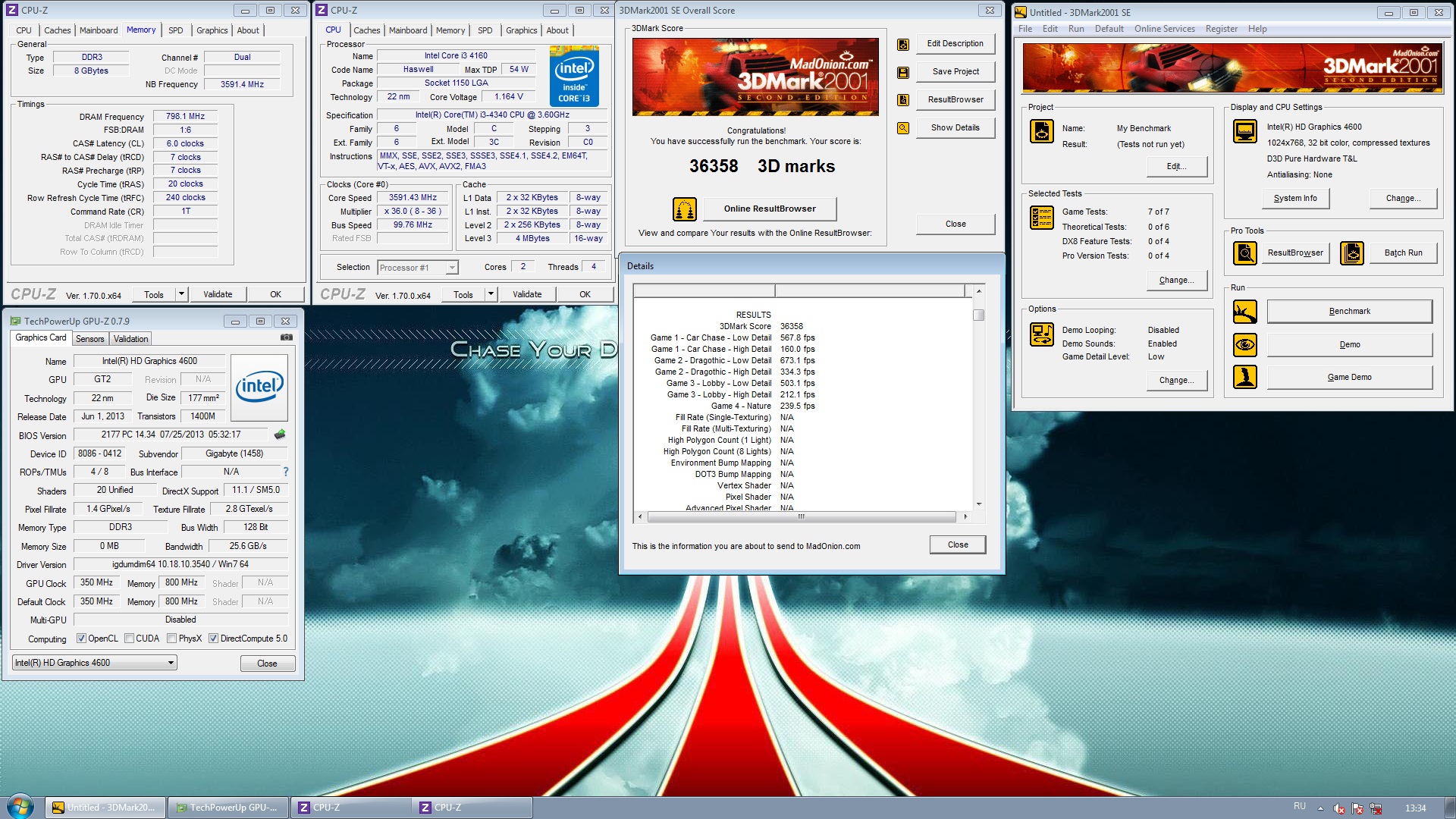Toggle the CUDA checkbox in GPU-Z

pyautogui.click(x=130, y=639)
